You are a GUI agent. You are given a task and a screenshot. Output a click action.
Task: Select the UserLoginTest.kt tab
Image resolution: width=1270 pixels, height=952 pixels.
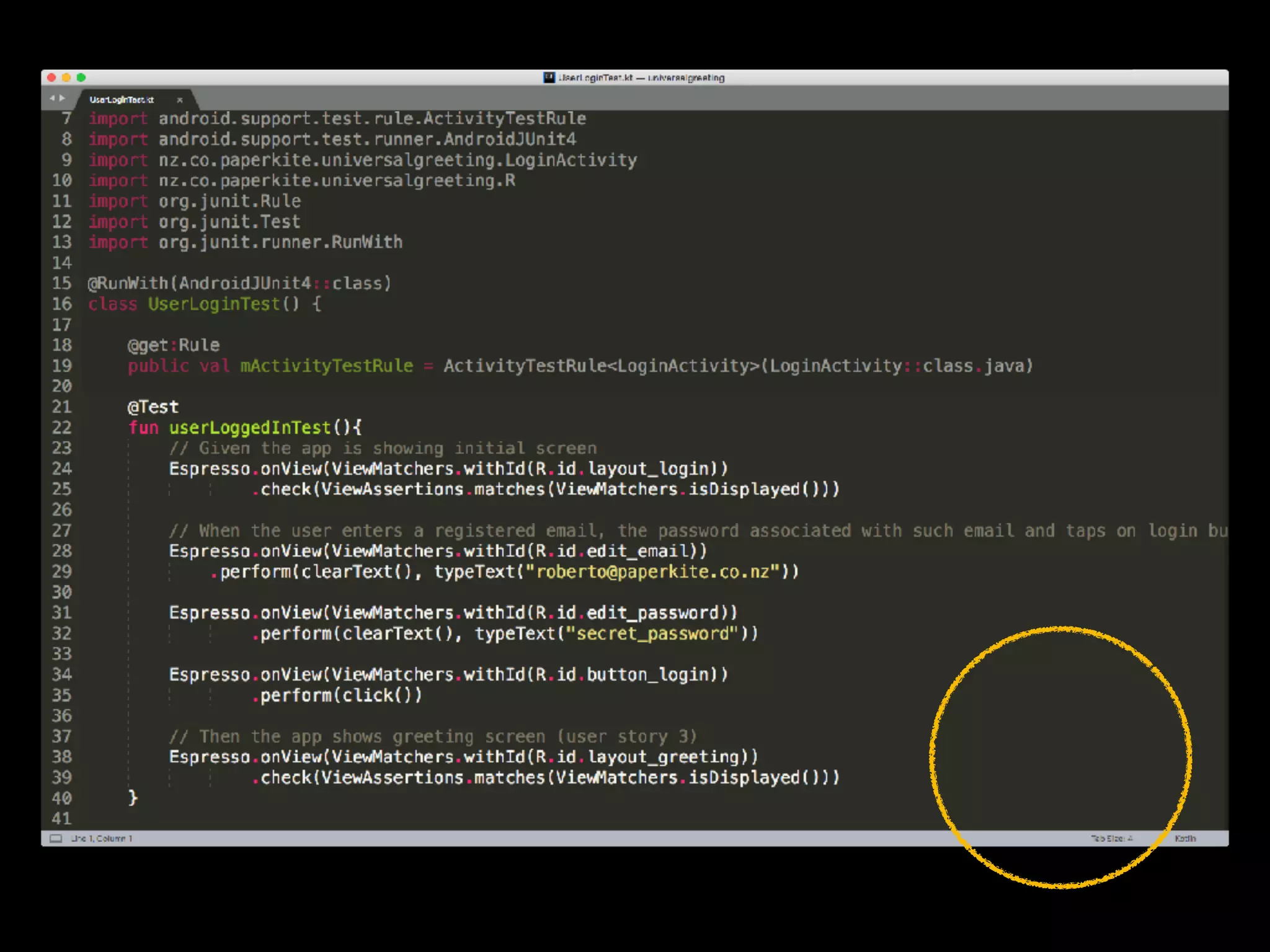[122, 100]
